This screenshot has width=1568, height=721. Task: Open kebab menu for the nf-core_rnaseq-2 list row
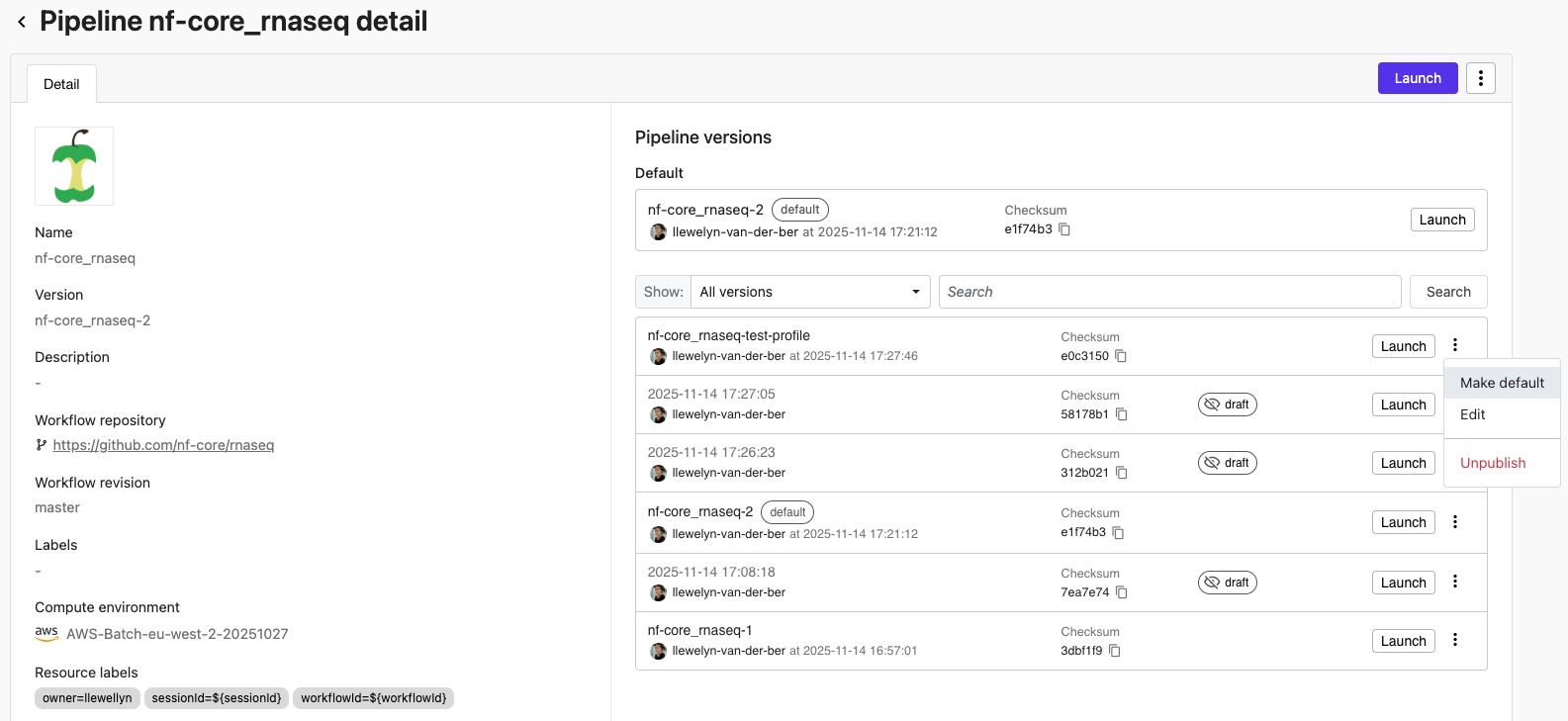(x=1454, y=521)
